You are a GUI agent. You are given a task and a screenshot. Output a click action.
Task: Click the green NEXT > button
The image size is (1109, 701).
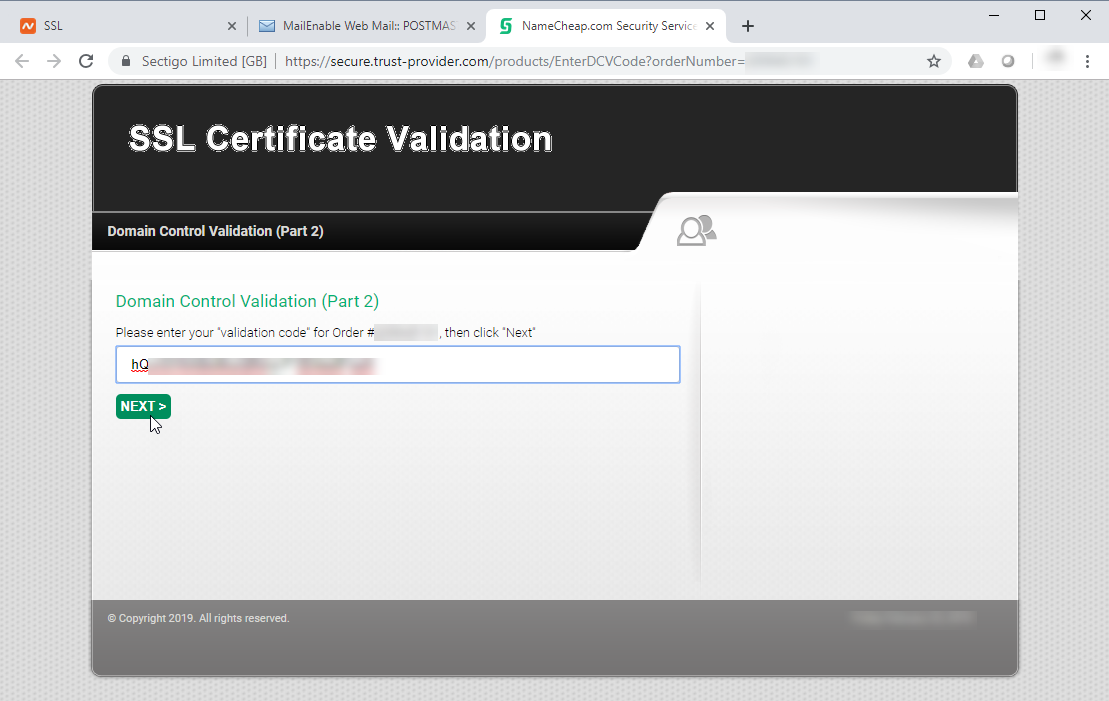(x=143, y=406)
